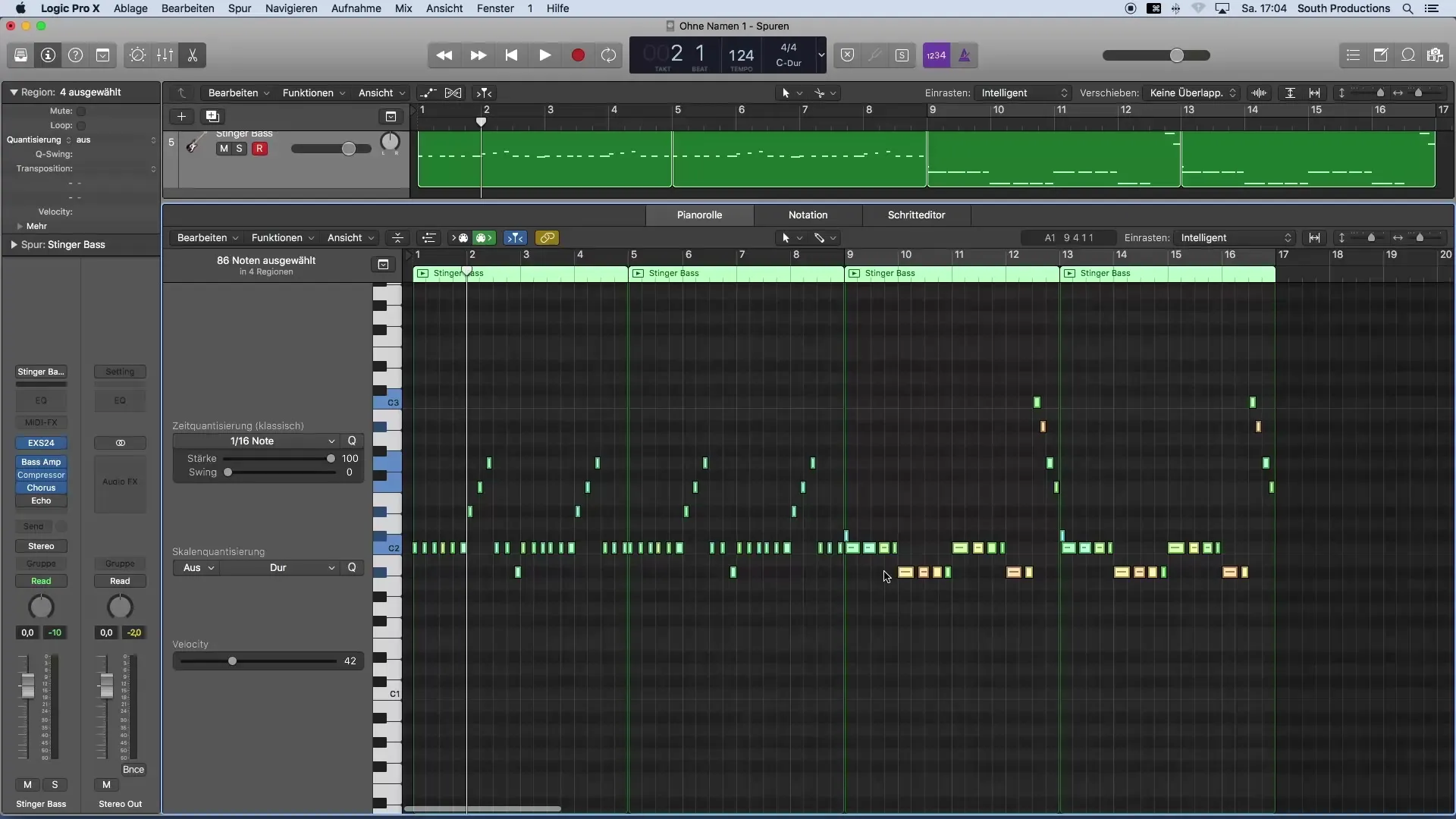Open tracks area Bearbeiten menu
This screenshot has height=819, width=1456.
point(239,93)
